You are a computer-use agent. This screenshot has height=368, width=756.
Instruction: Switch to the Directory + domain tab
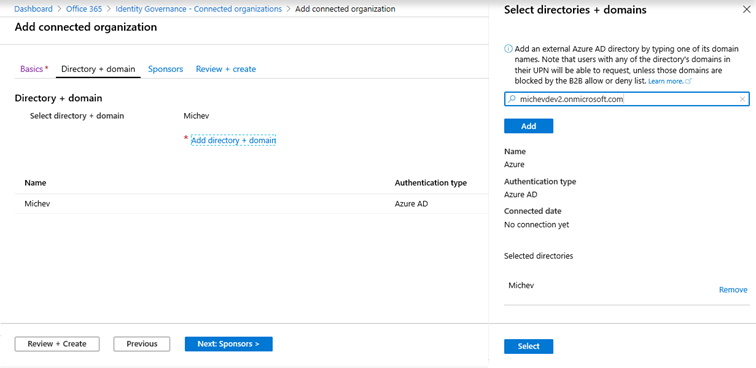tap(98, 69)
